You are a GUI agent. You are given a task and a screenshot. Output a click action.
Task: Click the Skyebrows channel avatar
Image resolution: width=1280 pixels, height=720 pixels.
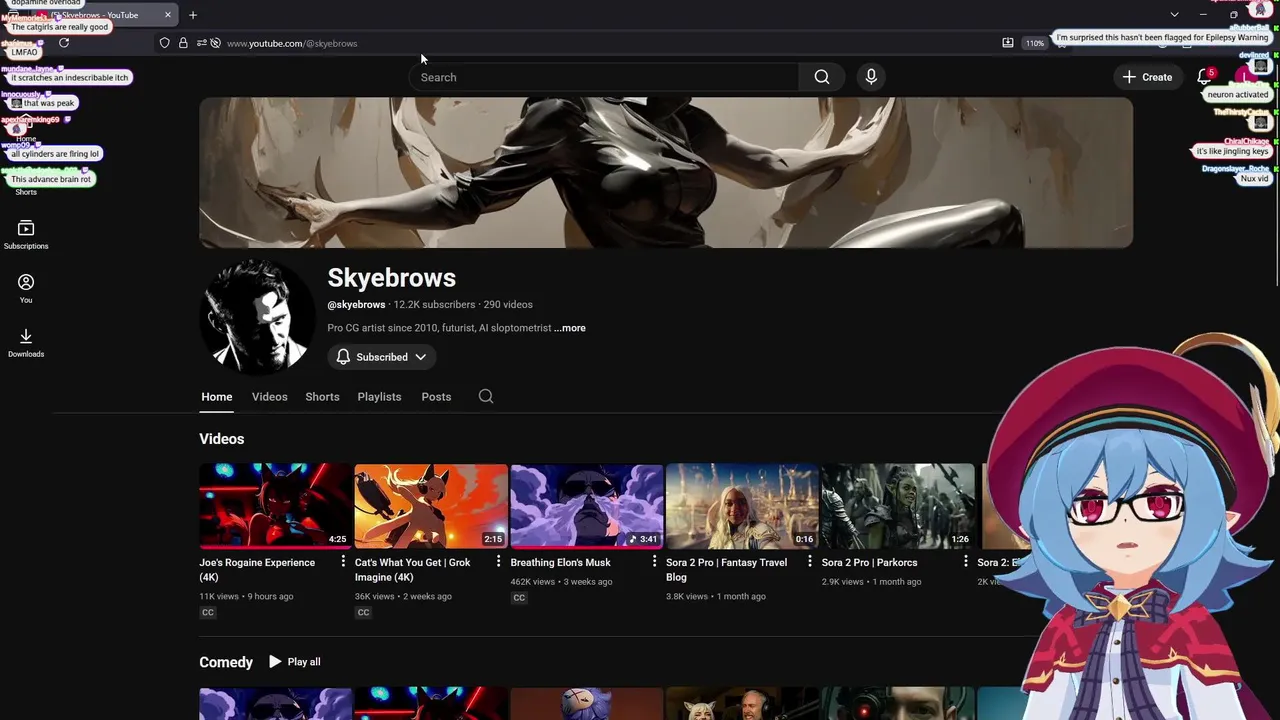(x=257, y=318)
